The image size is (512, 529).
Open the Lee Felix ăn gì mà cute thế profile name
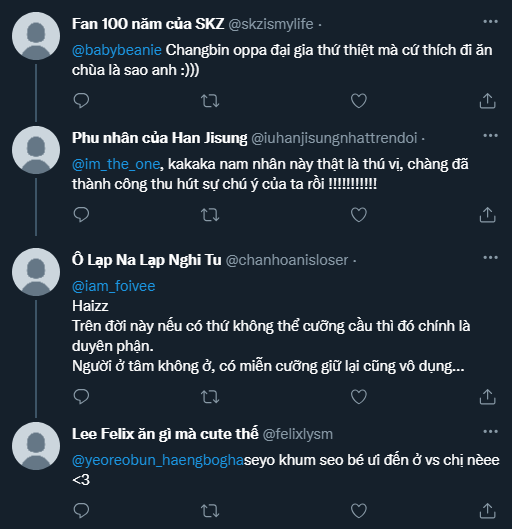(x=165, y=434)
